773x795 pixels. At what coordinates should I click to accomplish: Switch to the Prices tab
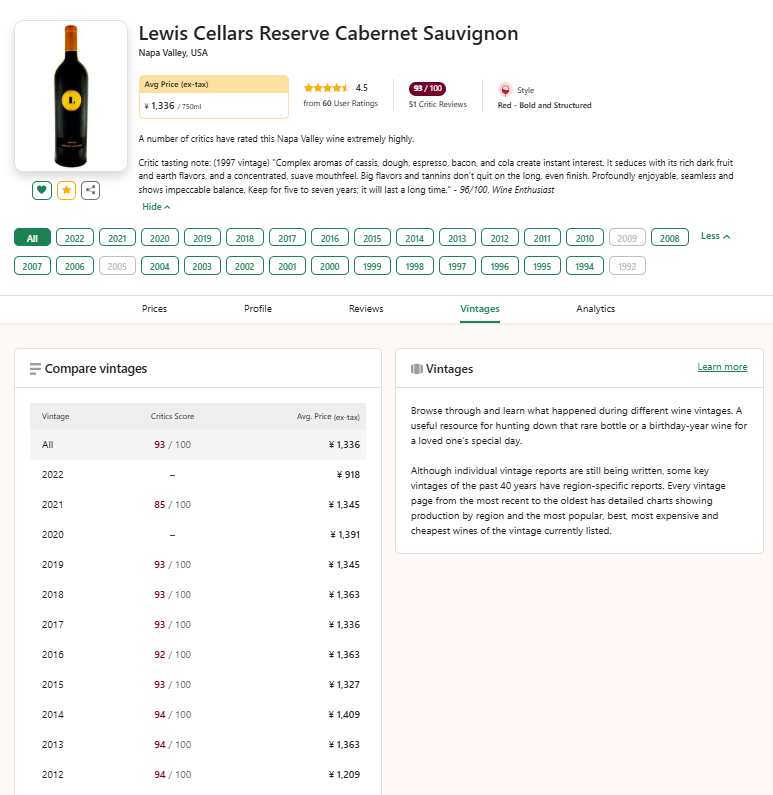[154, 309]
